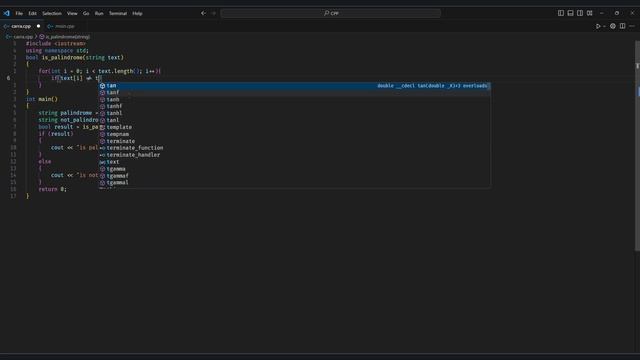Screen dimensions: 640x360
Task: Click the VS Code logo icon
Action: tap(7, 13)
